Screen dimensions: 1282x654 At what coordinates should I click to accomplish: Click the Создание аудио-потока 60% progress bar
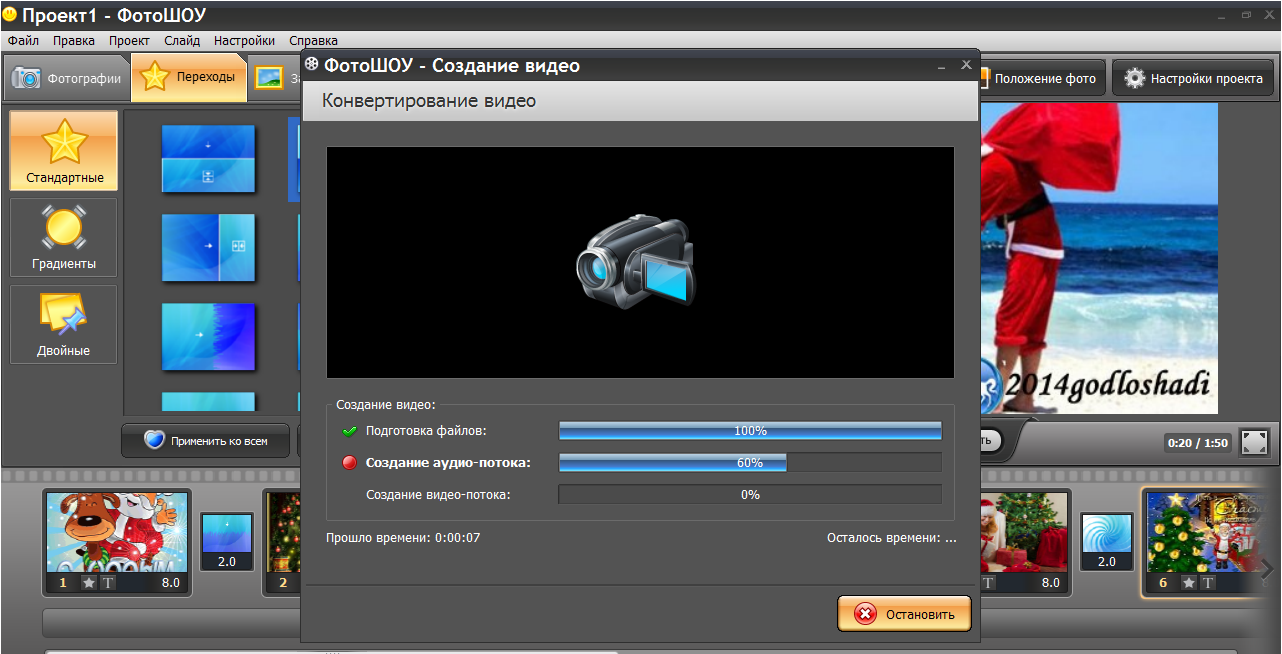click(750, 462)
